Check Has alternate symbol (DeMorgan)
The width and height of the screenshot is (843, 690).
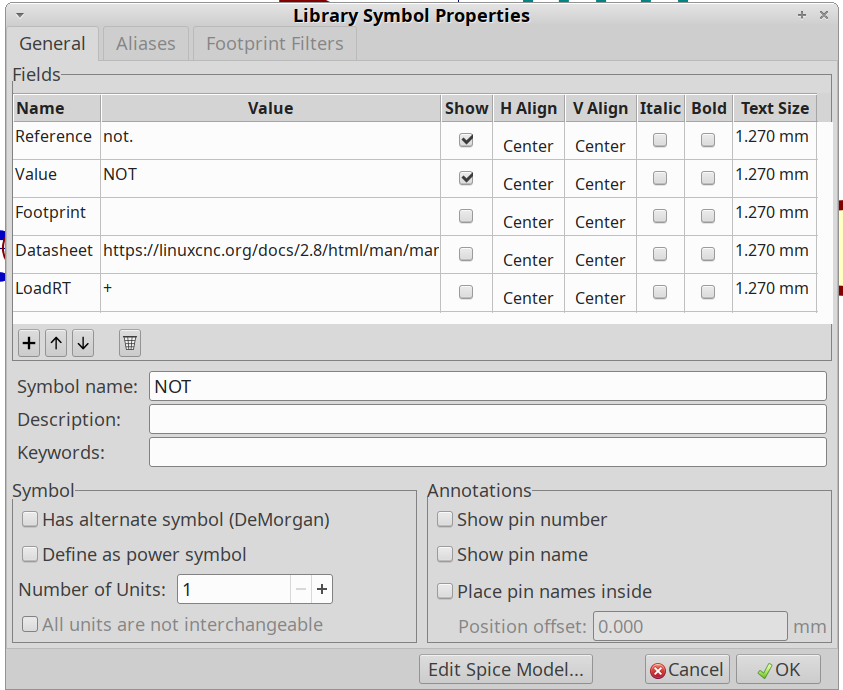point(30,519)
